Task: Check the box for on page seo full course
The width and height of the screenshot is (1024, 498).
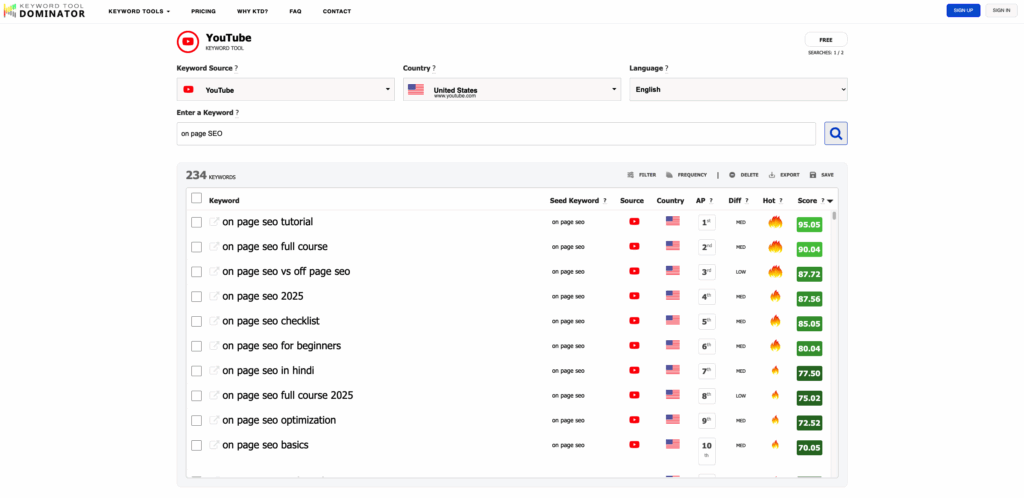Action: 196,247
